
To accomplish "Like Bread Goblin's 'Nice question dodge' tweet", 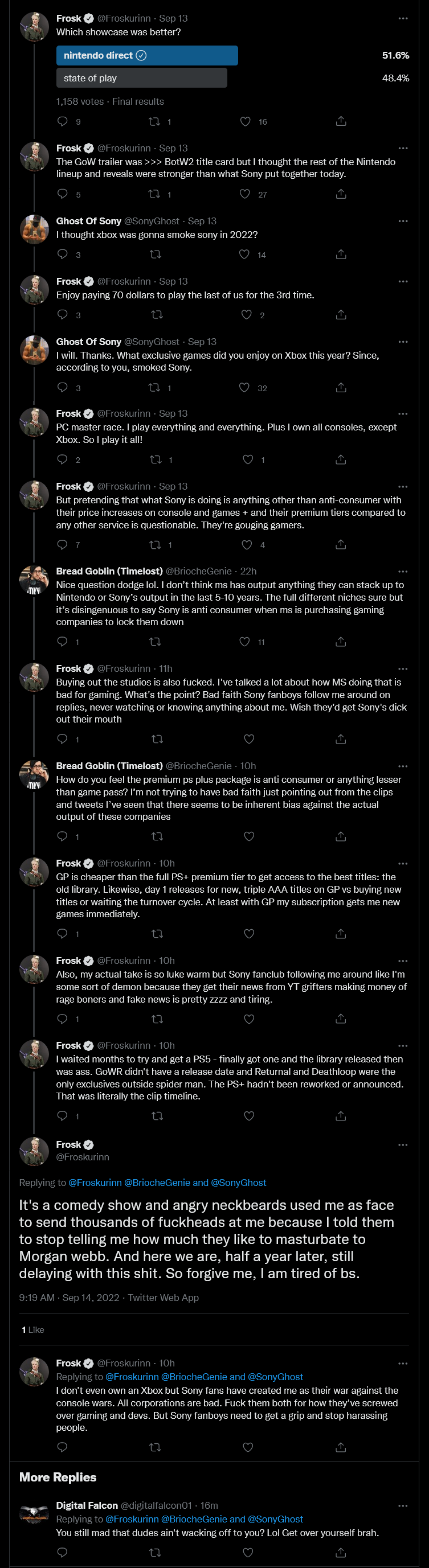I will [244, 642].
